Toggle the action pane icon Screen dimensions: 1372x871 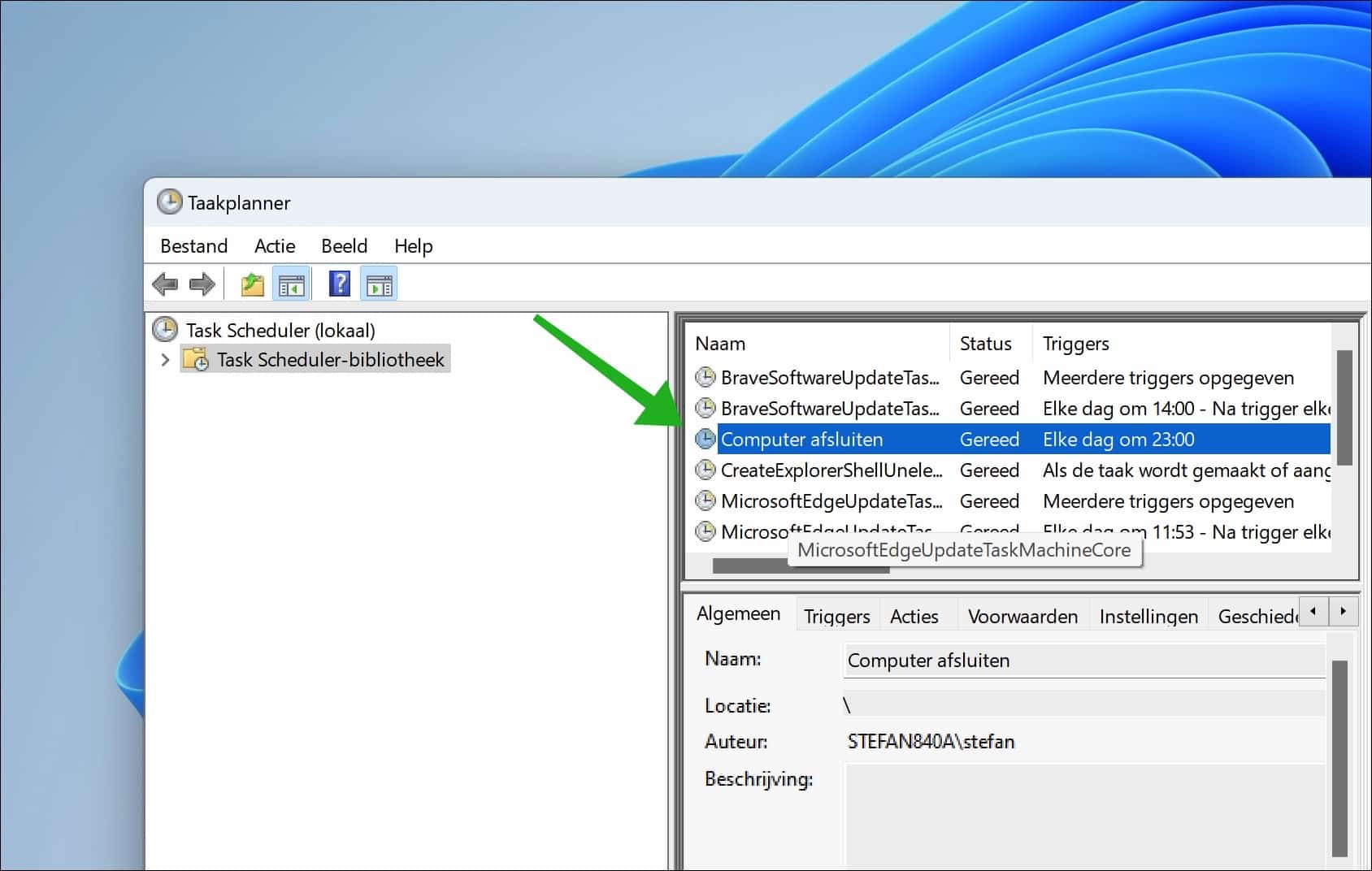pos(379,284)
